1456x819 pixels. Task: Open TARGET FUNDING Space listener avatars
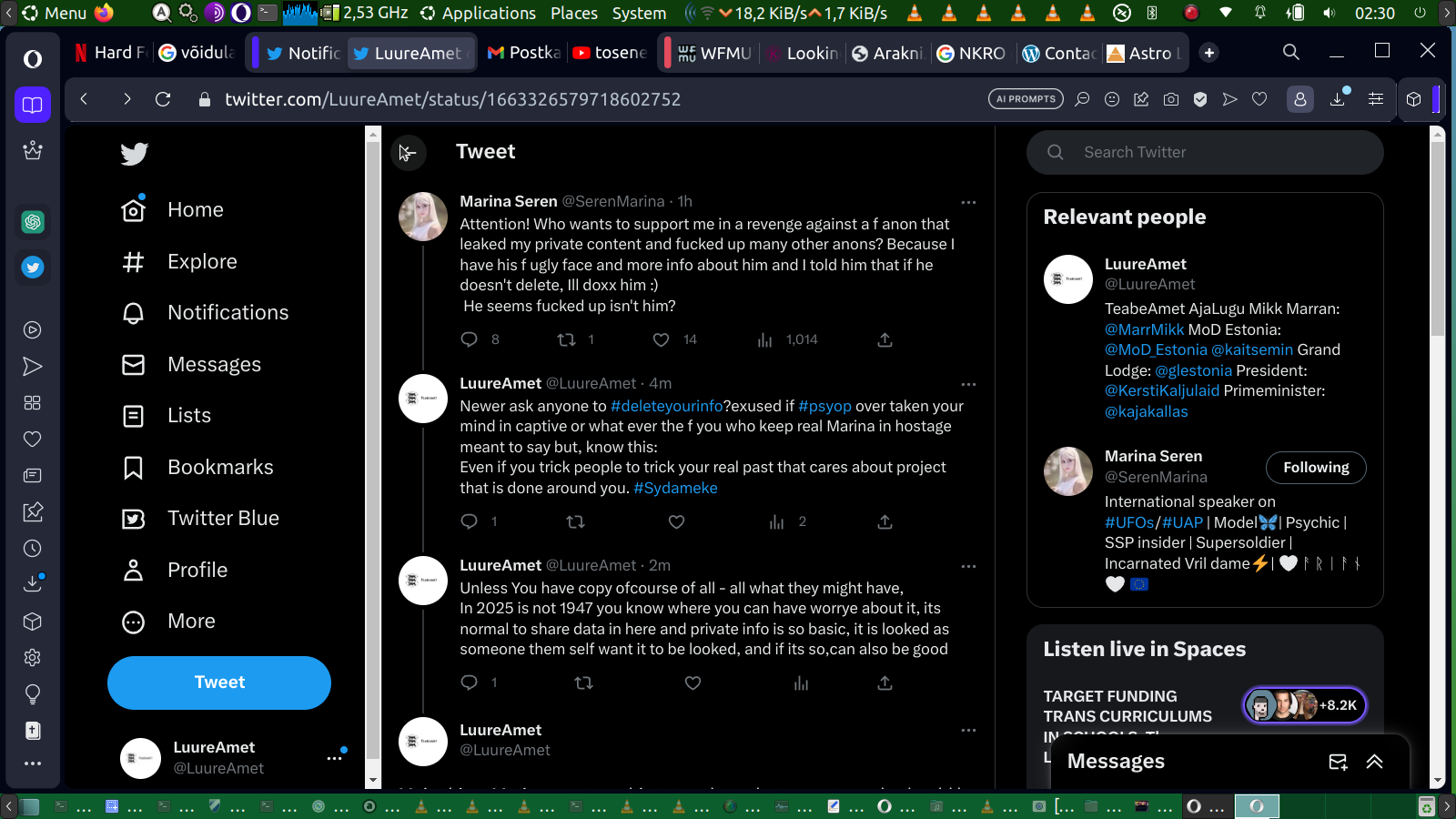point(1305,705)
